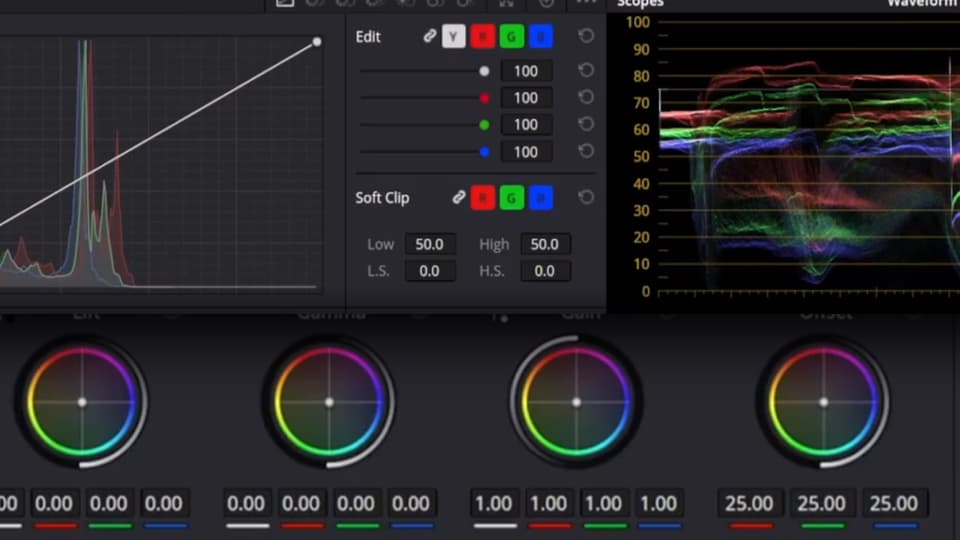Click the Soft Clip Low 50.0 field
This screenshot has height=540, width=960.
430,244
